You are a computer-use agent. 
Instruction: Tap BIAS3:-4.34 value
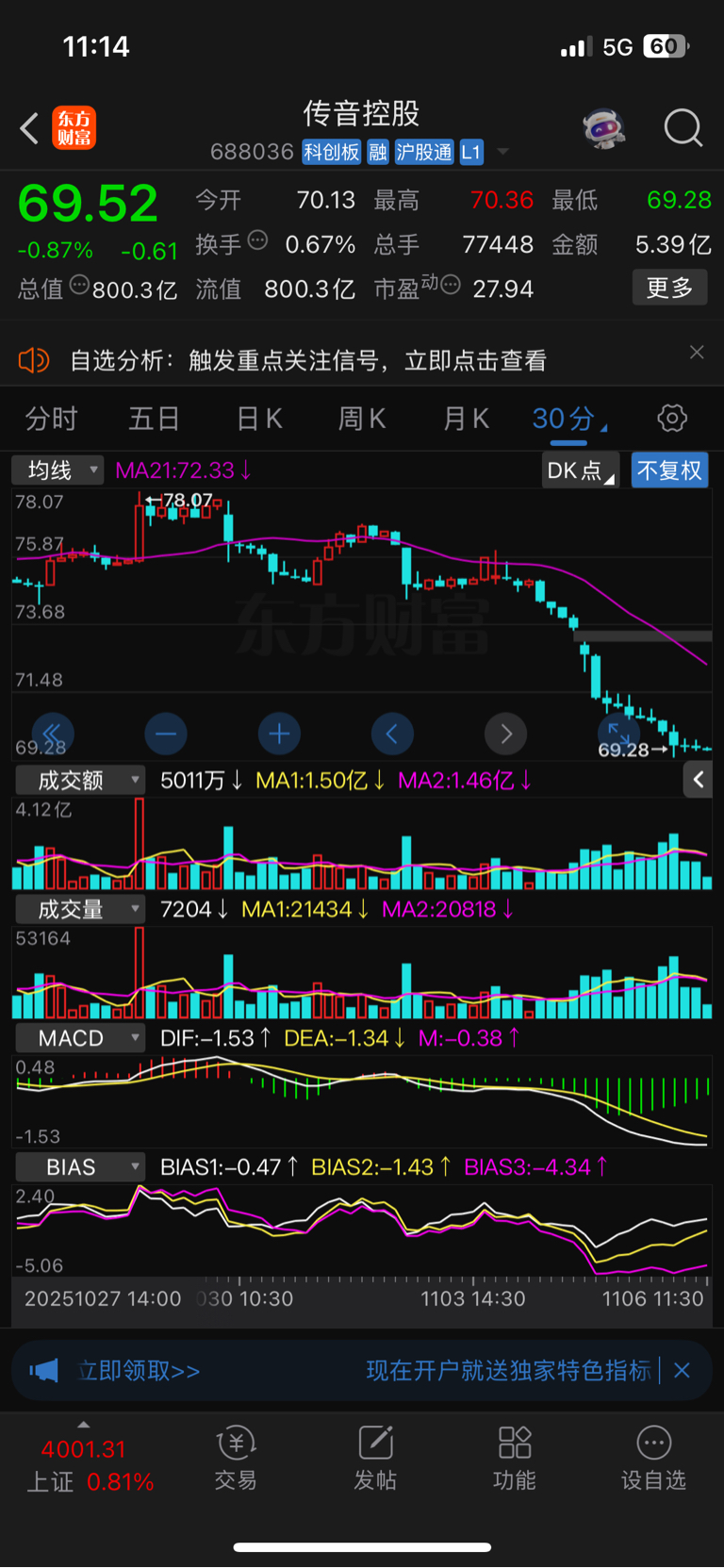(536, 1167)
